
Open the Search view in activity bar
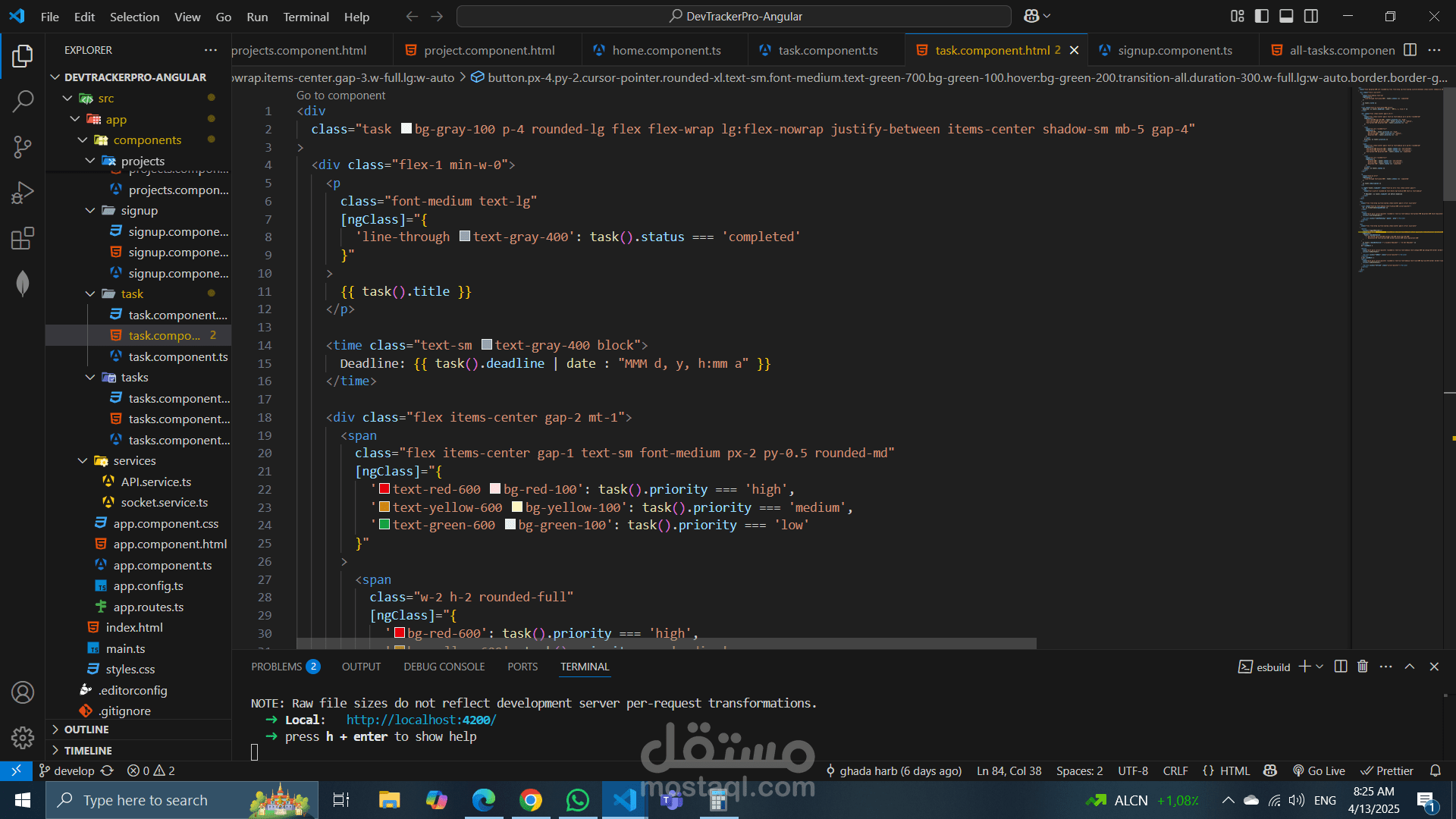[x=23, y=101]
